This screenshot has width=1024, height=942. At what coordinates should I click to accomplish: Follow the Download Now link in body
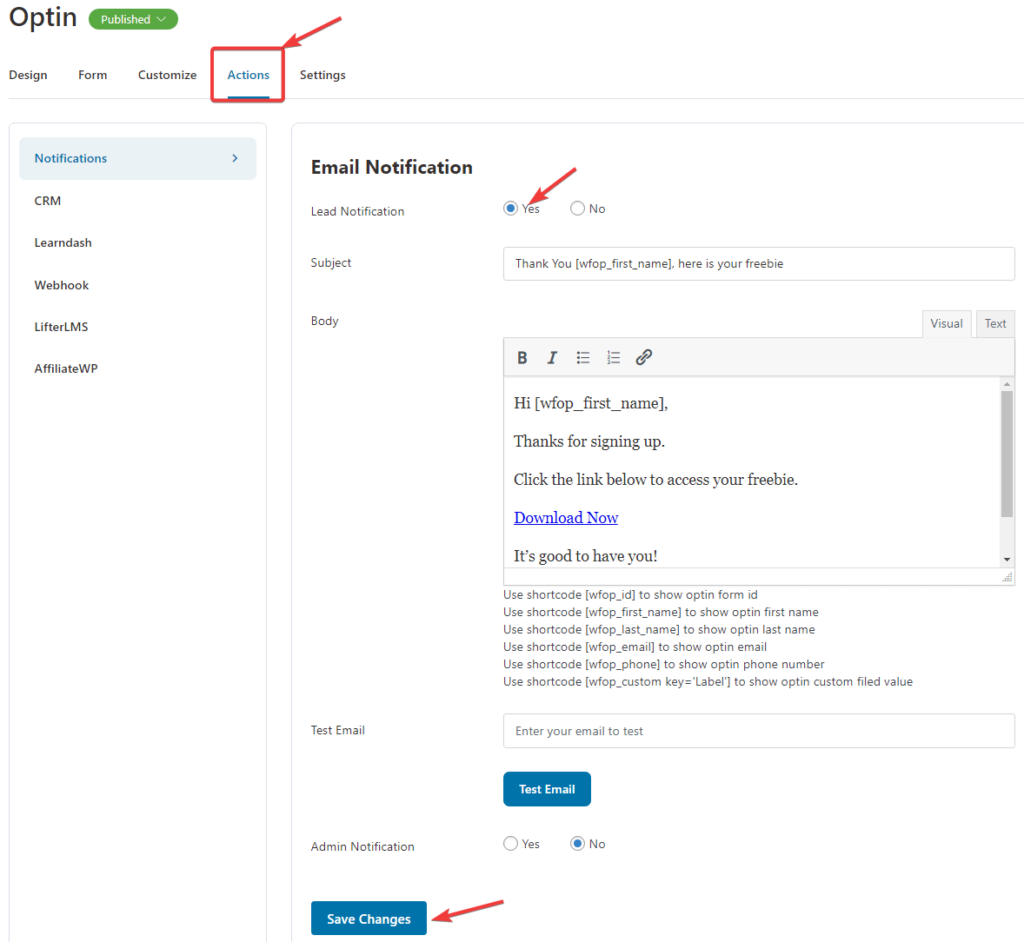(x=566, y=517)
